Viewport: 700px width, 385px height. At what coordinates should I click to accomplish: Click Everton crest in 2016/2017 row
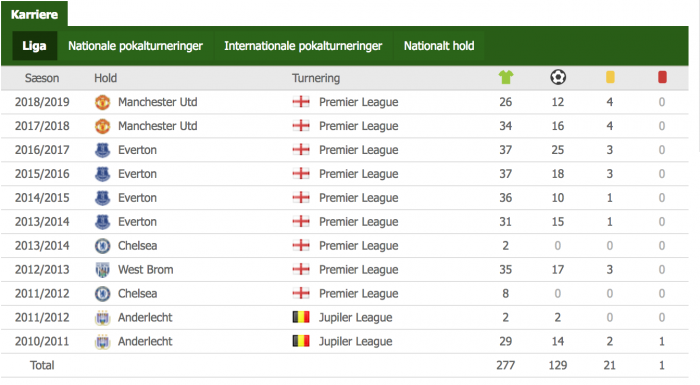click(103, 150)
